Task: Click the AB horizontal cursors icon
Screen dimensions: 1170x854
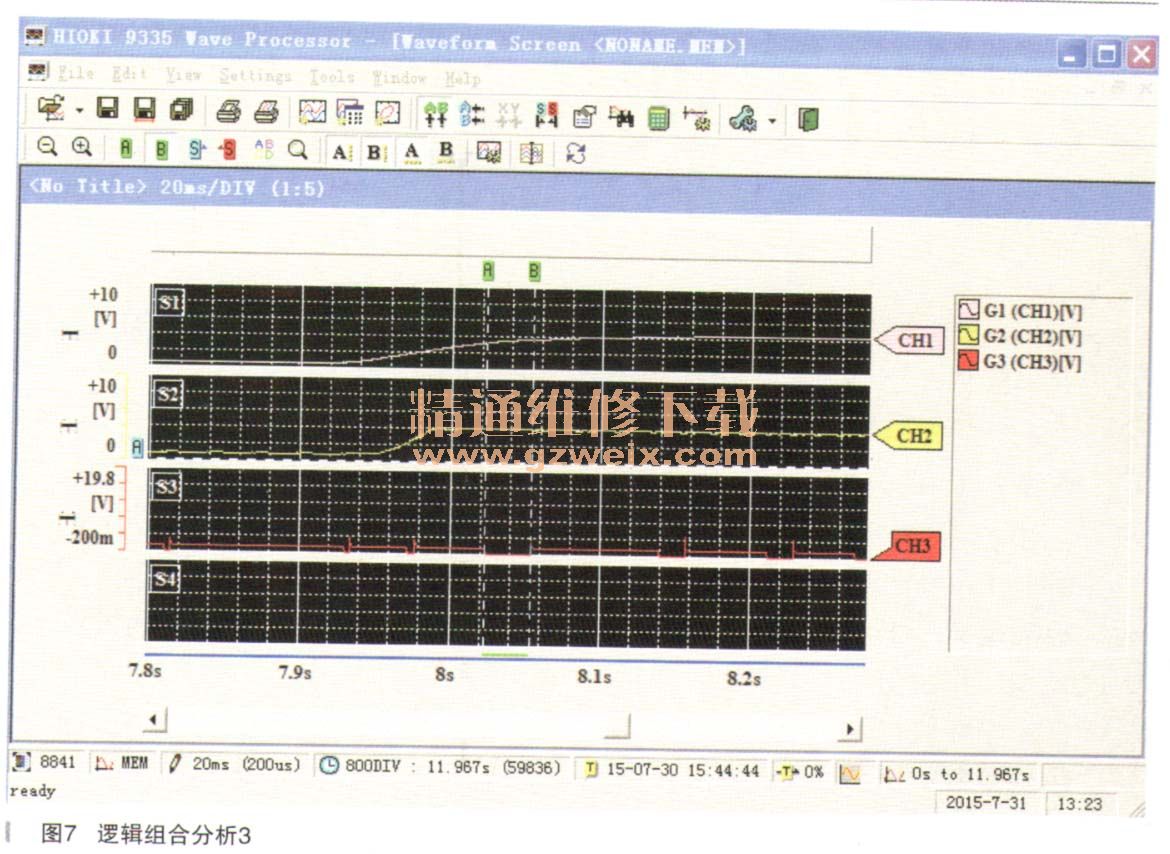Action: point(472,115)
